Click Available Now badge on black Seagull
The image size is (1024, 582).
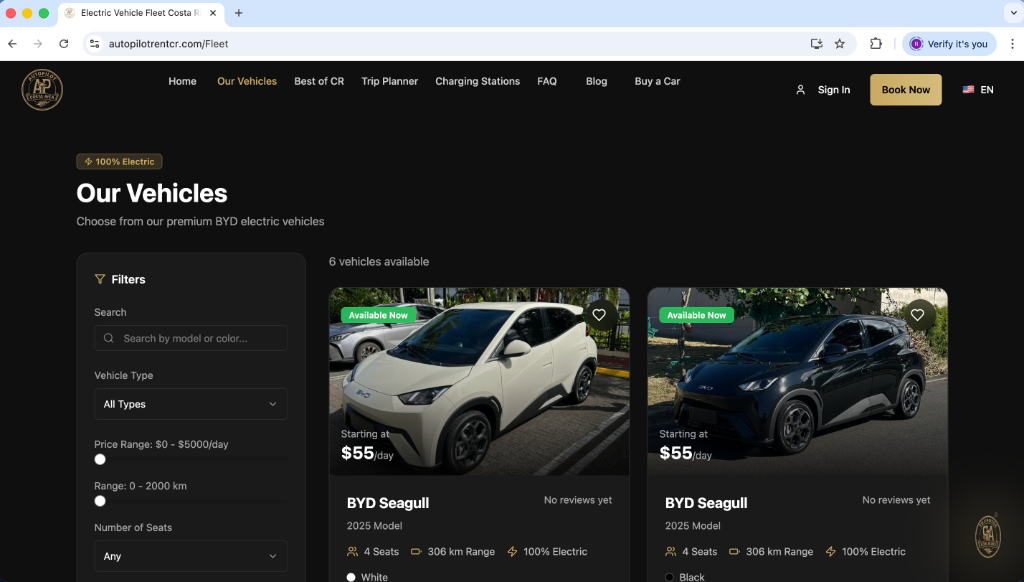point(696,315)
